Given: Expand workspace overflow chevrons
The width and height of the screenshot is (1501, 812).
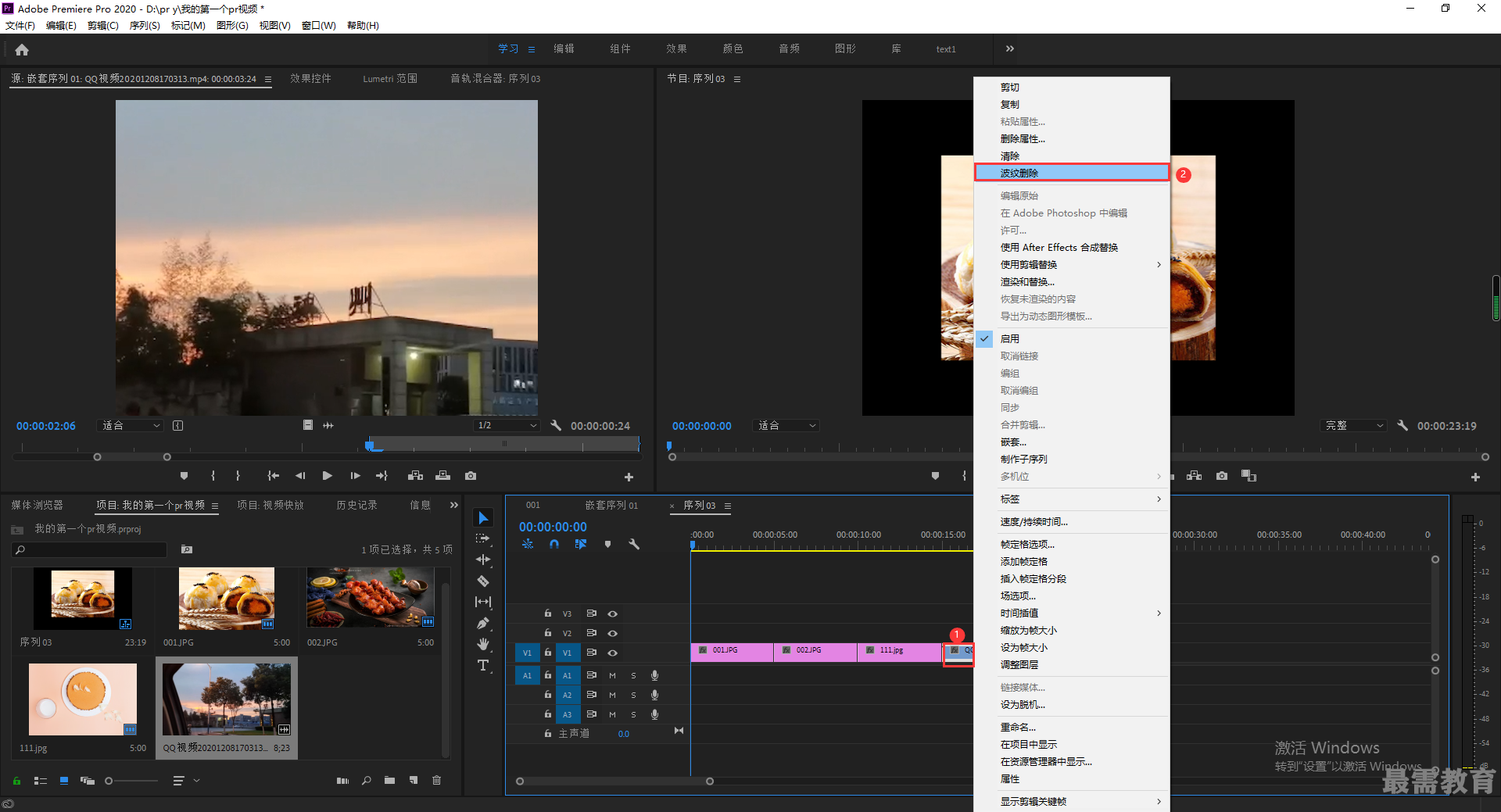Looking at the screenshot, I should (x=1010, y=48).
